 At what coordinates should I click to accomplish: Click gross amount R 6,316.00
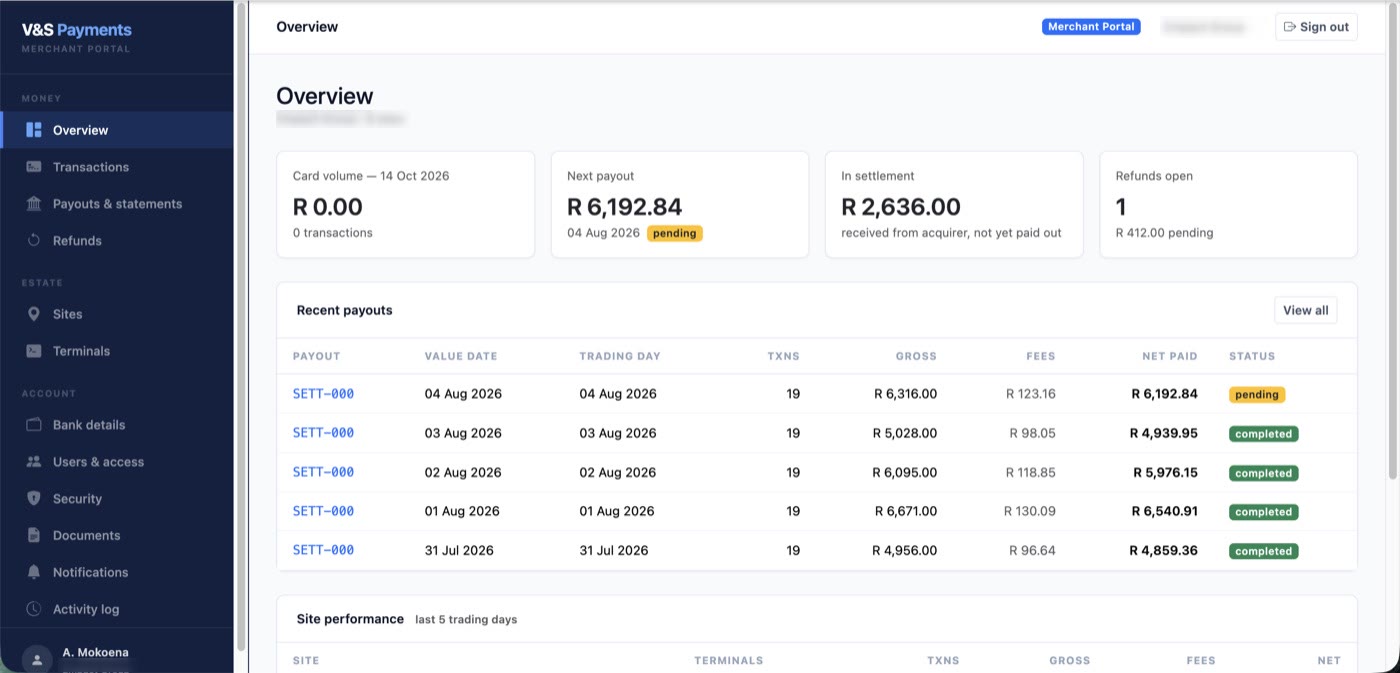(905, 394)
